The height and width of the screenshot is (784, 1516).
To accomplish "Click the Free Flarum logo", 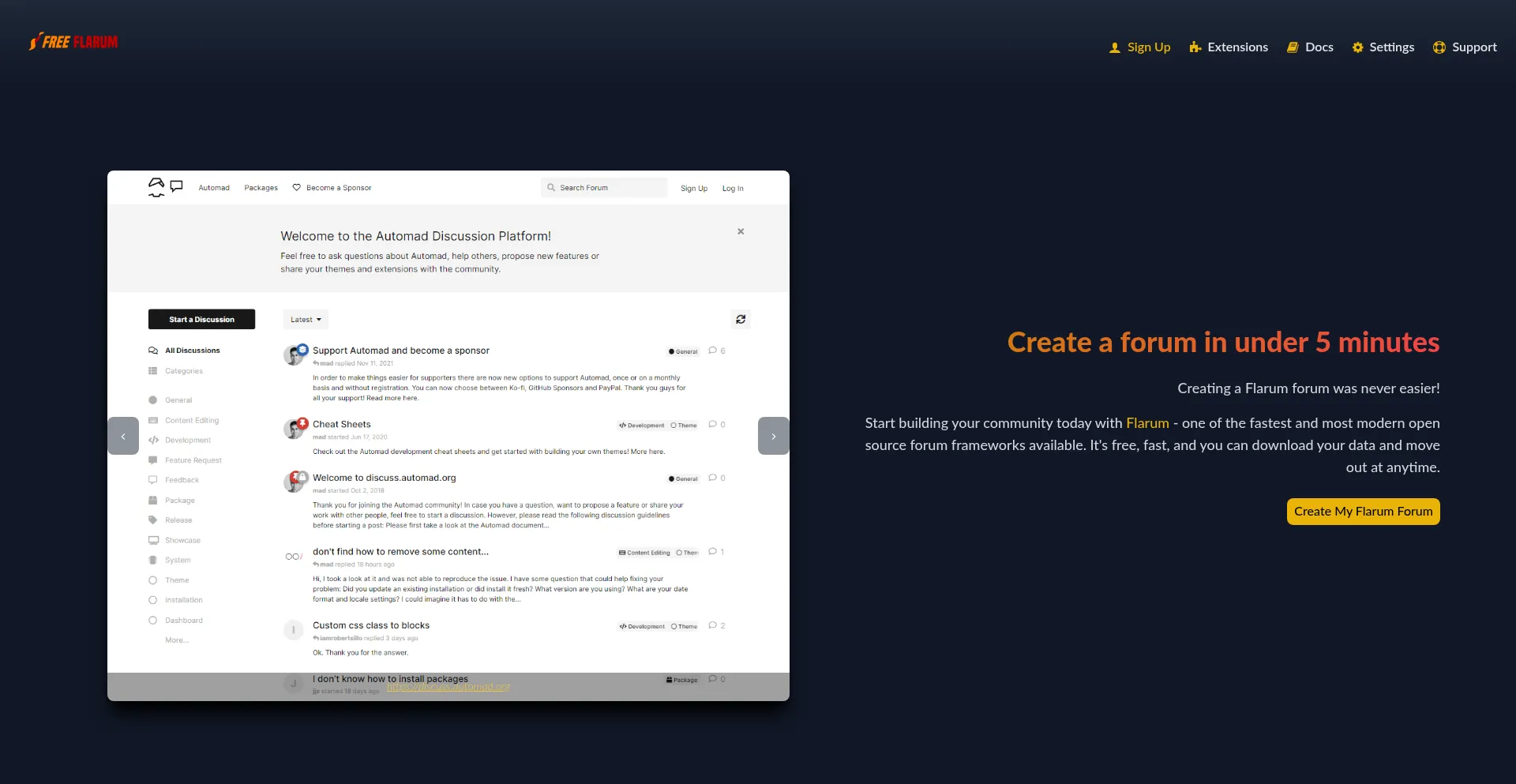I will click(73, 42).
